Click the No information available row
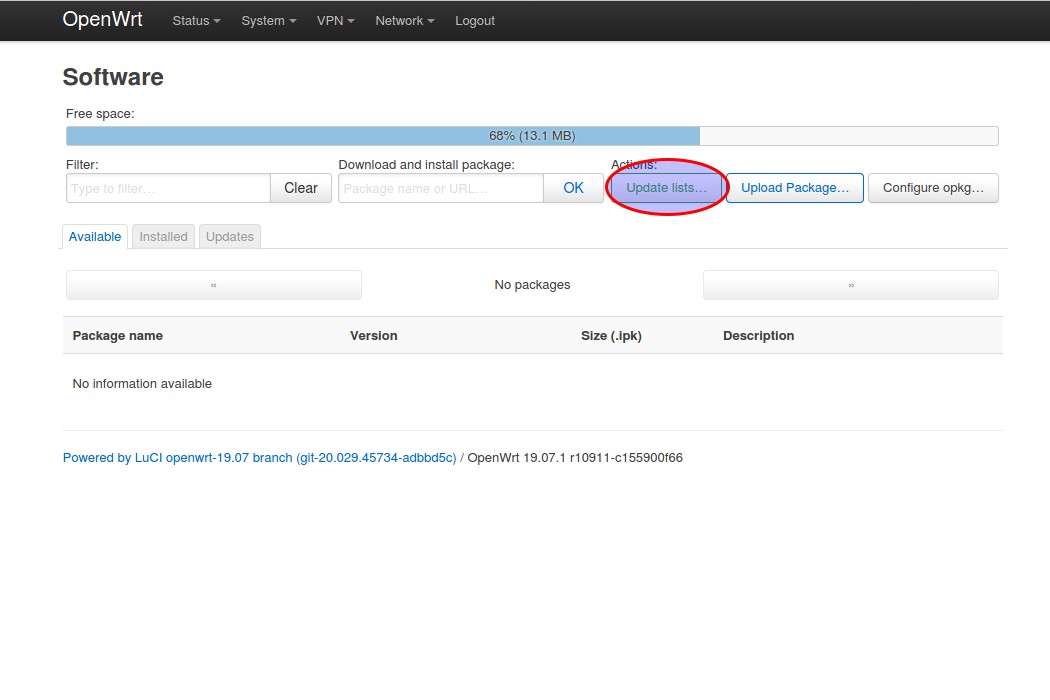Viewport: 1050px width, 700px height. tap(533, 384)
